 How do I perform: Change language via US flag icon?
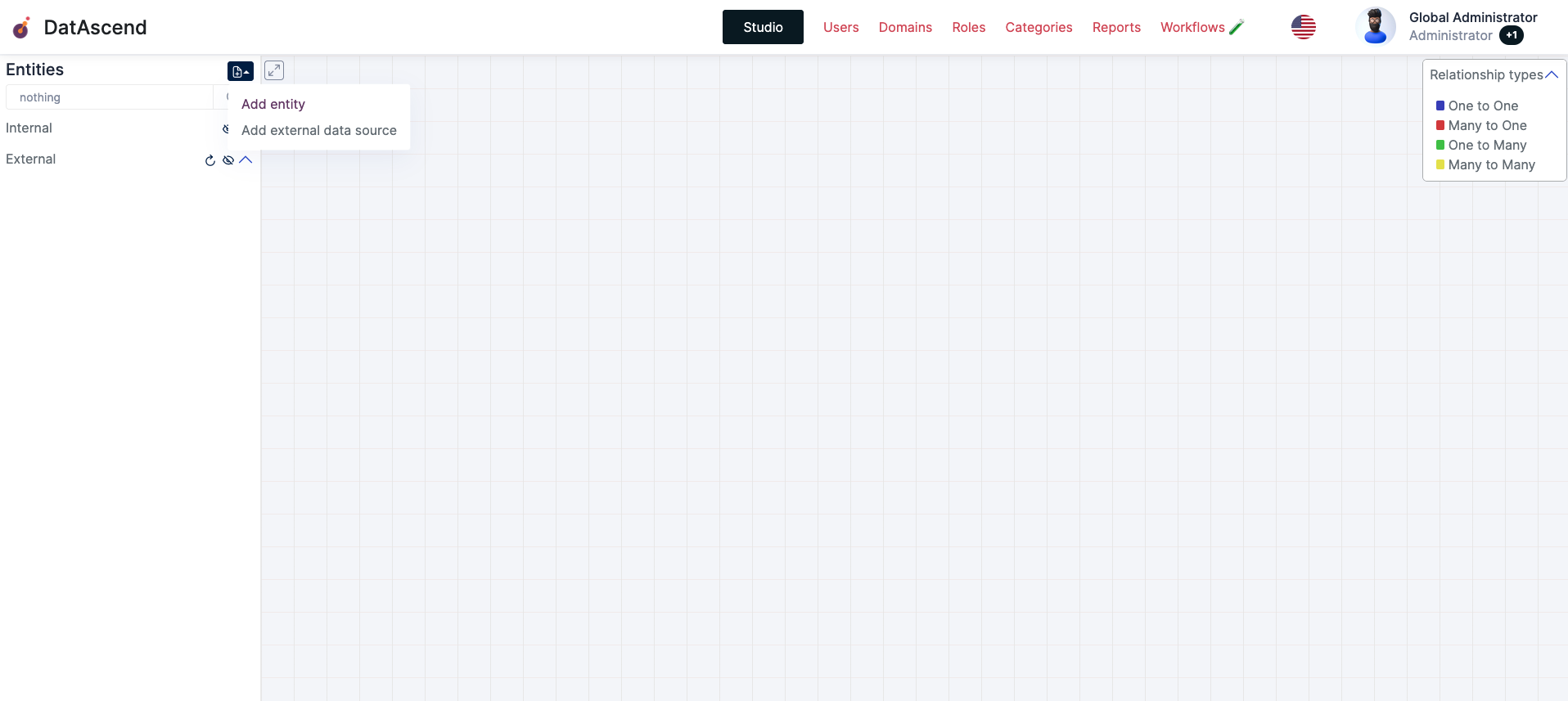(1304, 27)
